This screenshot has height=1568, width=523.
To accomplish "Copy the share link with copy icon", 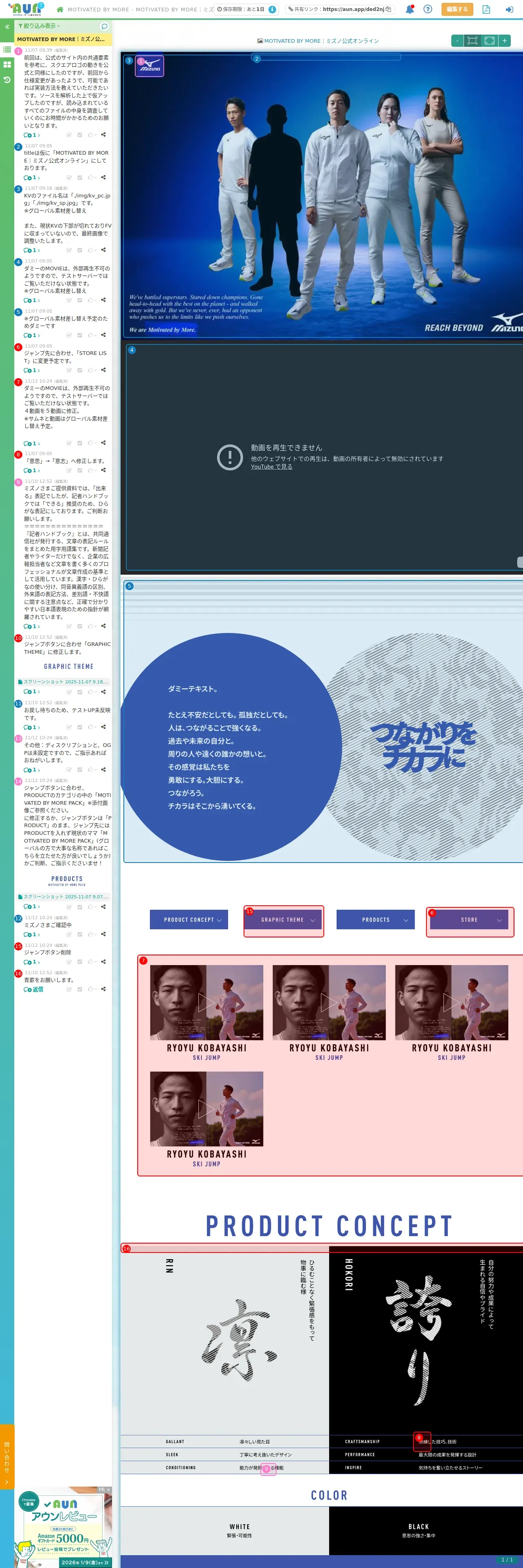I will point(389,9).
